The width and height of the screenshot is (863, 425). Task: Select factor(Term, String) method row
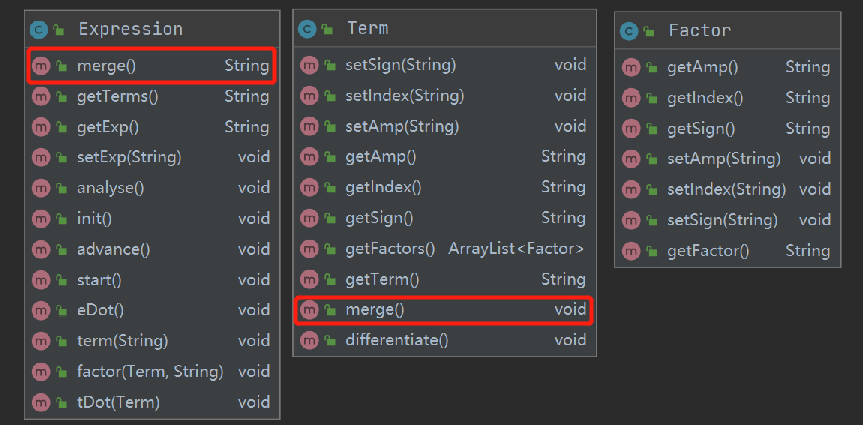click(149, 371)
